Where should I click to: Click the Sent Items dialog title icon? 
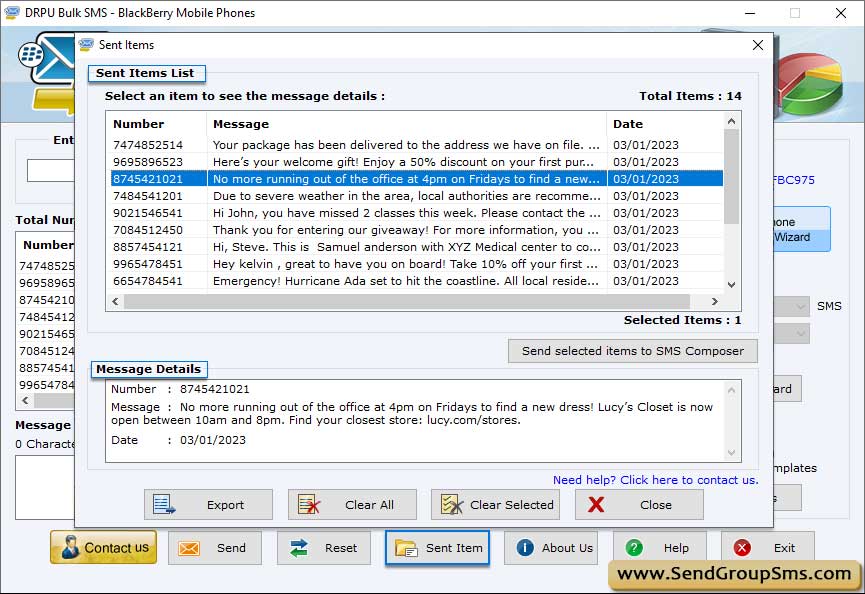(x=86, y=45)
